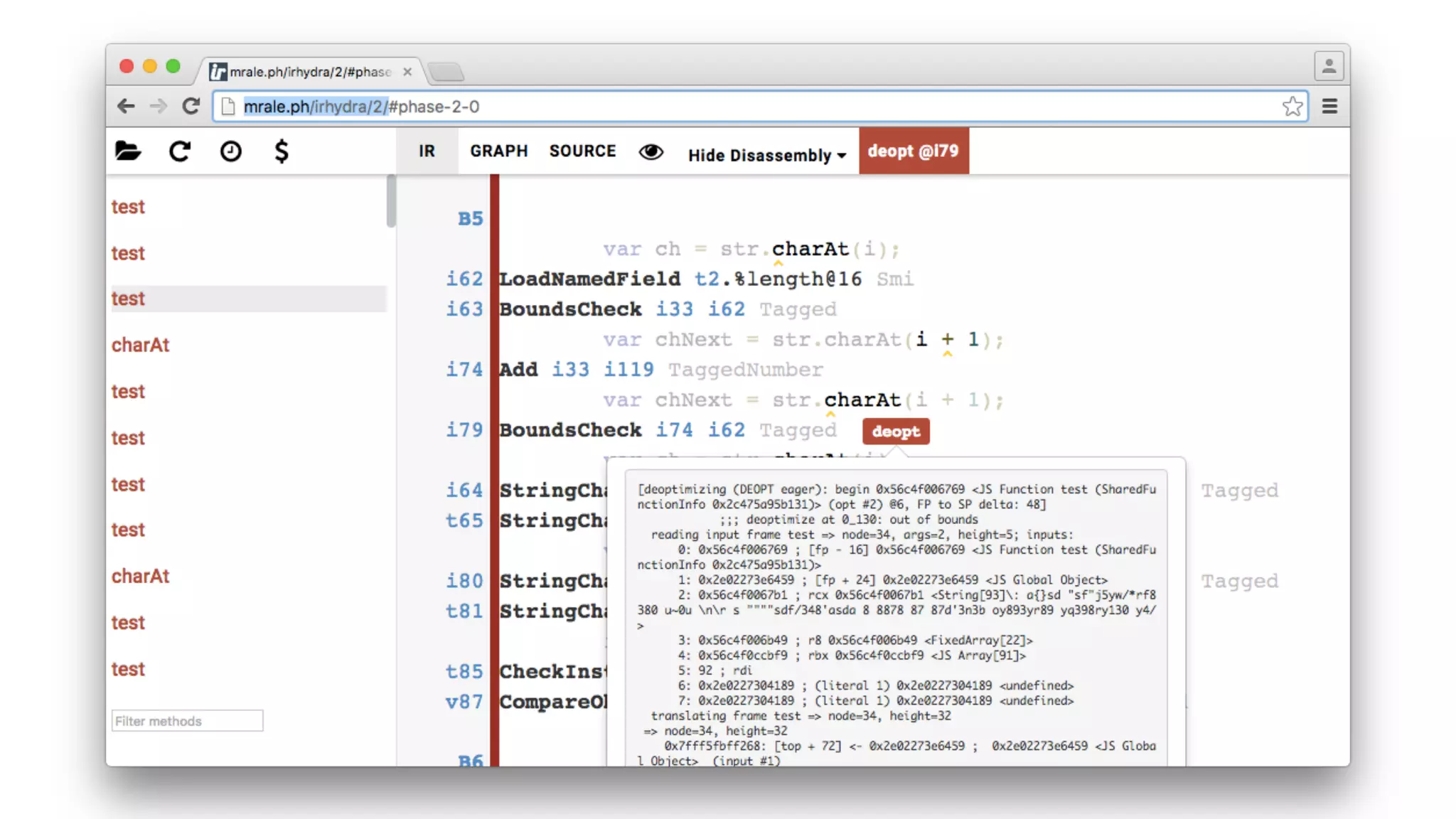Click the IRHydra reload icon
The image size is (1456, 819).
(x=180, y=151)
